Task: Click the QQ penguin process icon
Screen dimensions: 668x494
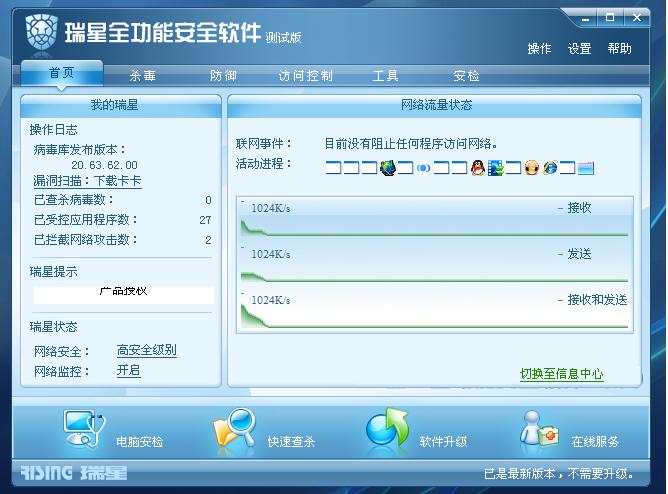Action: [478, 168]
